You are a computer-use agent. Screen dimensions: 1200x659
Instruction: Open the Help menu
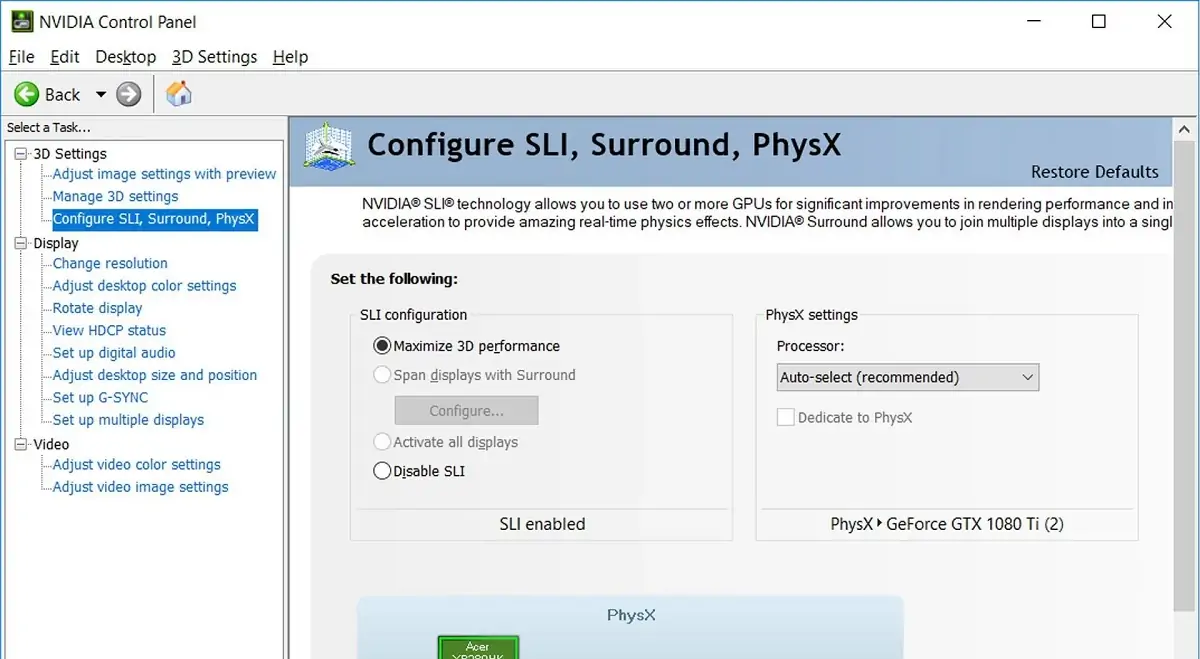pos(290,57)
